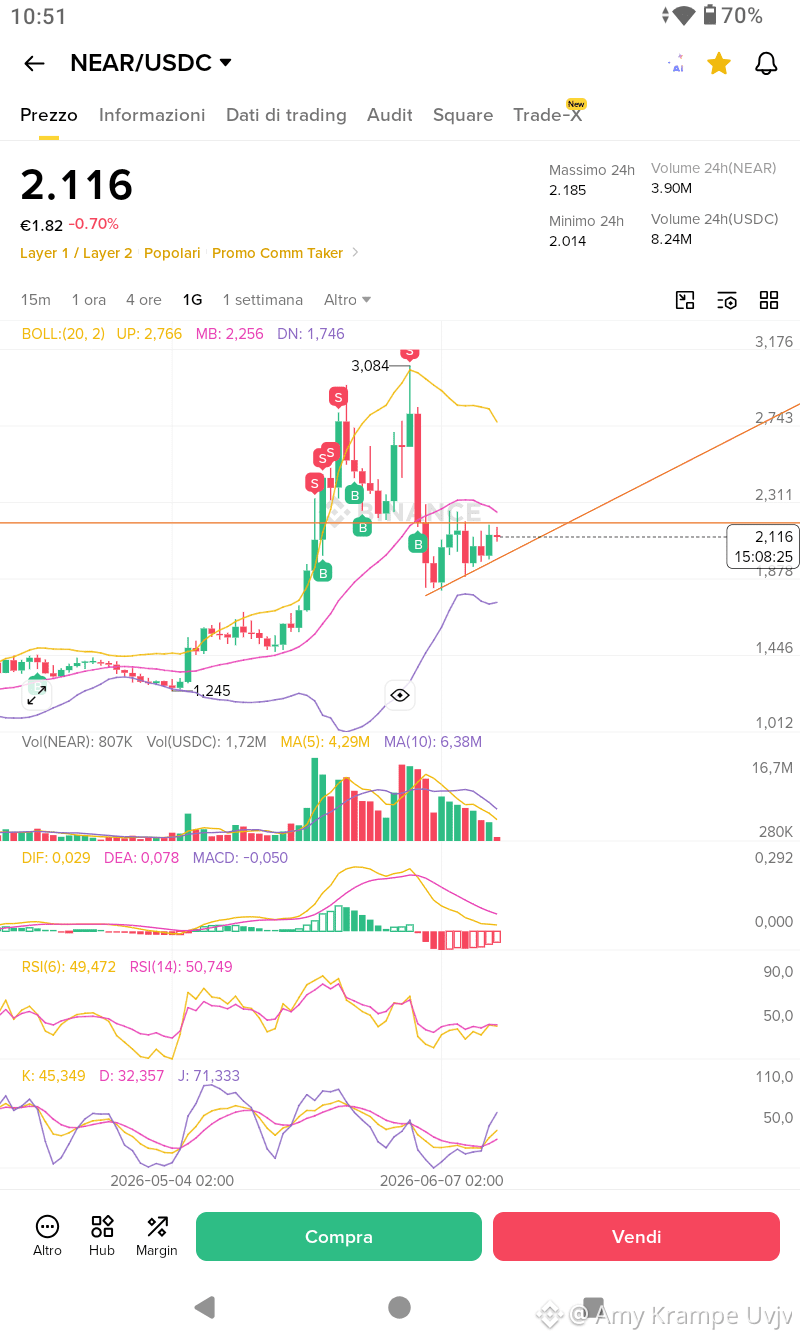Select the 15m timeframe
Viewport: 800px width, 1340px height.
36,300
